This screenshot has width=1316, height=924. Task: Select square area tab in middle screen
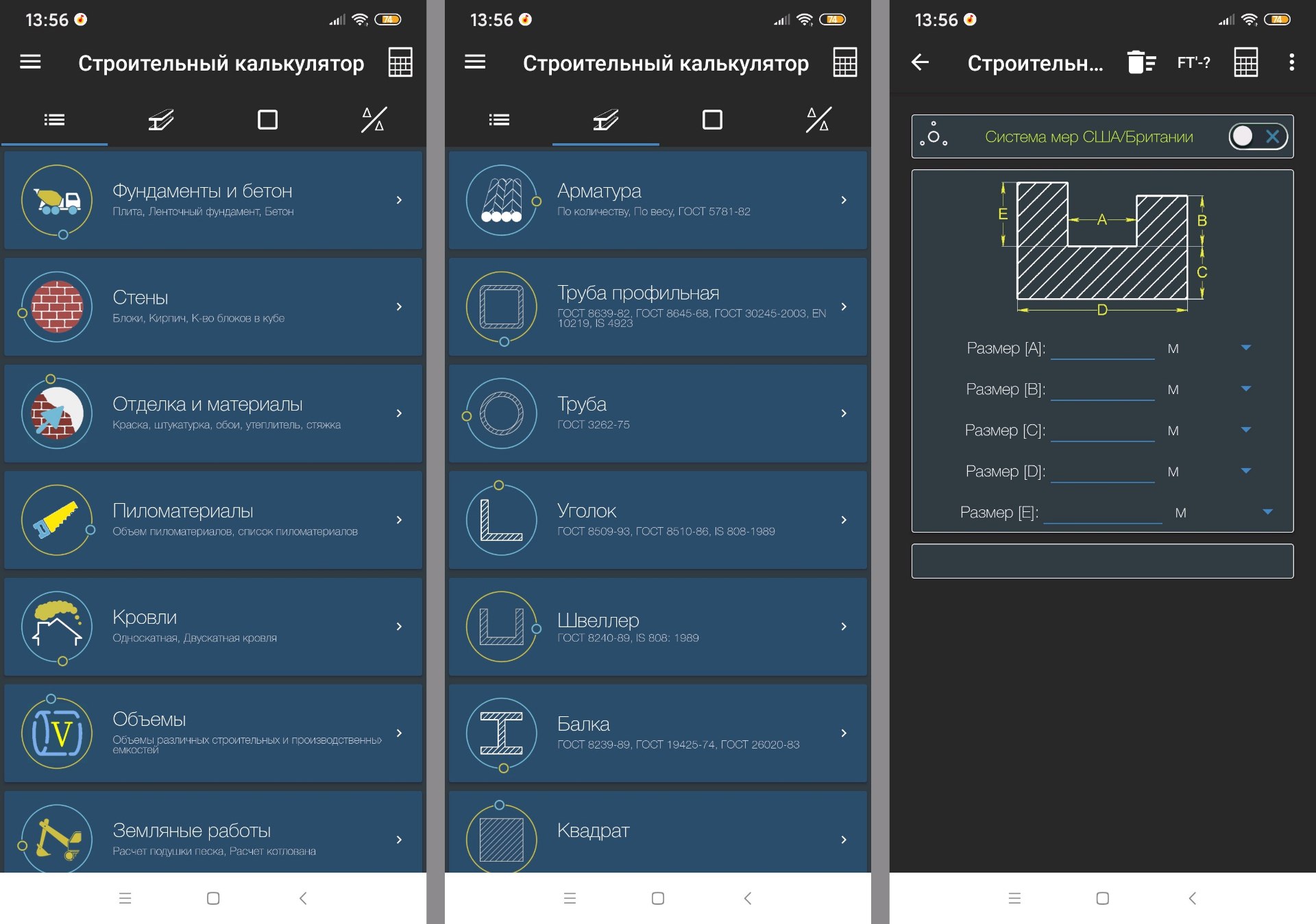click(712, 120)
